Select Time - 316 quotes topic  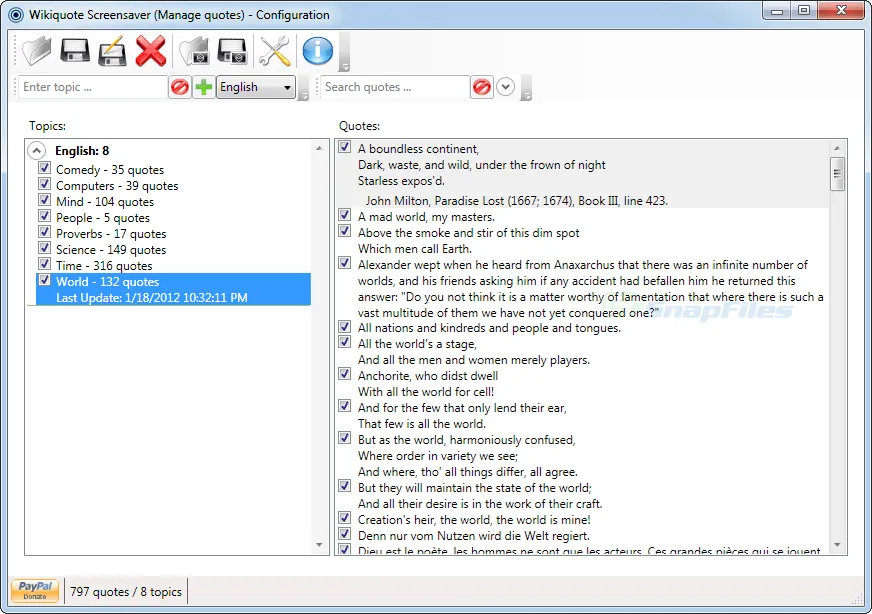(x=103, y=266)
